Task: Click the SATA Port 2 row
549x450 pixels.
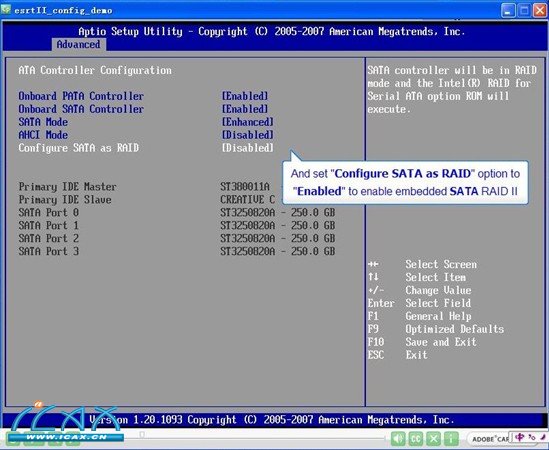Action: [x=177, y=238]
